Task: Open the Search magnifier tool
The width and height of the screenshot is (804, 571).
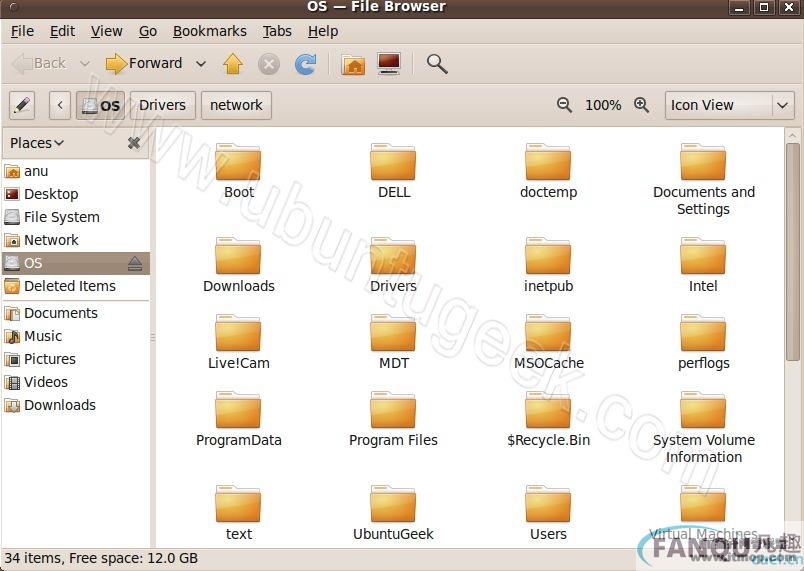Action: (x=437, y=64)
